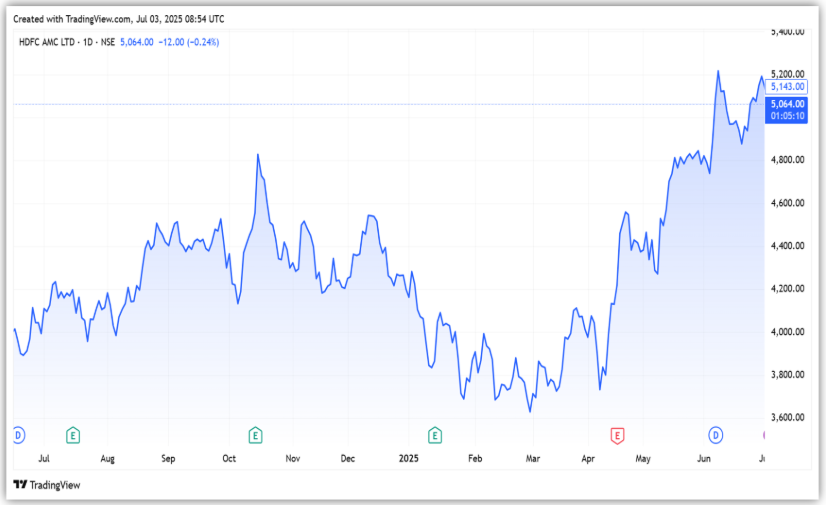Click the 5,400.00 price axis label
The height and width of the screenshot is (505, 826).
788,32
